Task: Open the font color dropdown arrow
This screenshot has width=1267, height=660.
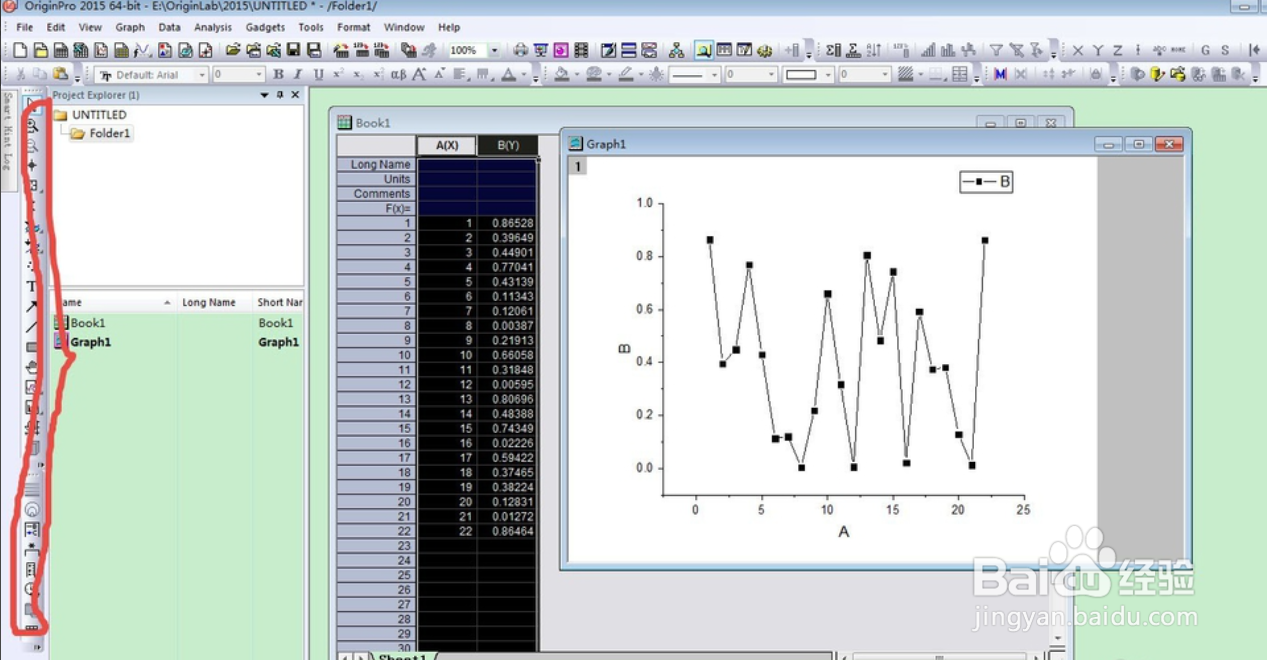Action: pos(522,76)
